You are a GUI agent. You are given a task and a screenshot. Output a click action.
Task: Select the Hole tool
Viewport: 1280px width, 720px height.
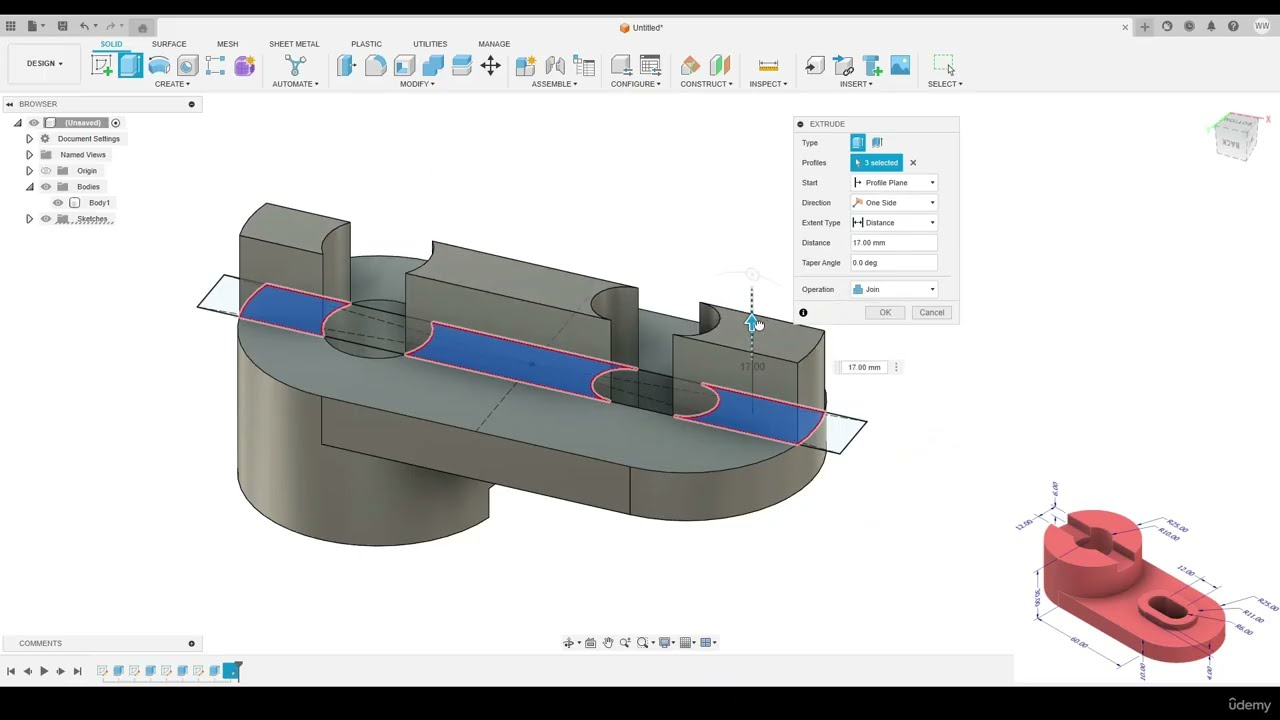click(187, 66)
